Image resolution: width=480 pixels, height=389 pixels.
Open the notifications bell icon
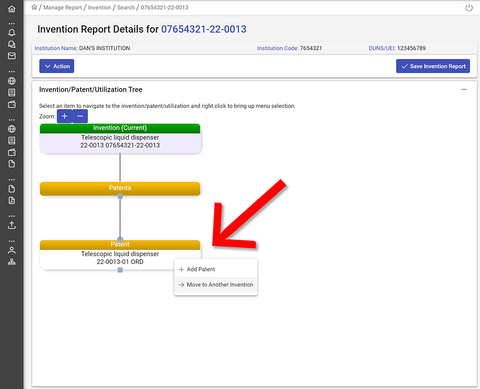tap(12, 32)
